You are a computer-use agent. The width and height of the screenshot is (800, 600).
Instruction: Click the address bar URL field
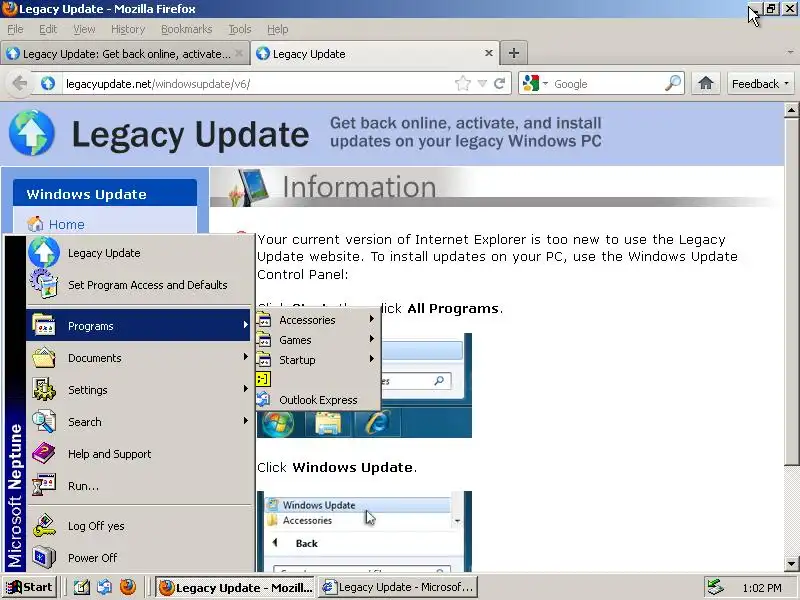click(258, 83)
